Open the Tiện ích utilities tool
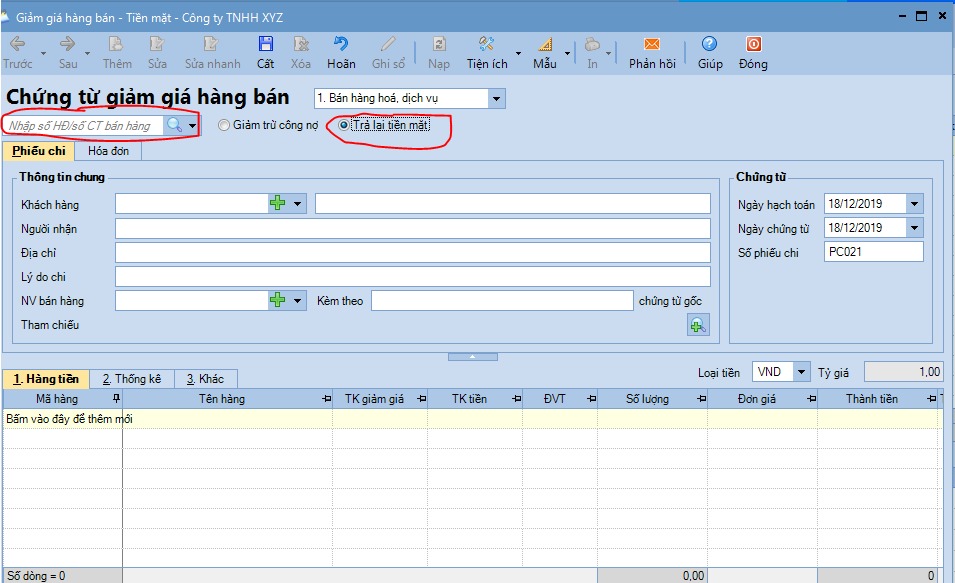Viewport: 955px width, 583px height. pos(487,52)
